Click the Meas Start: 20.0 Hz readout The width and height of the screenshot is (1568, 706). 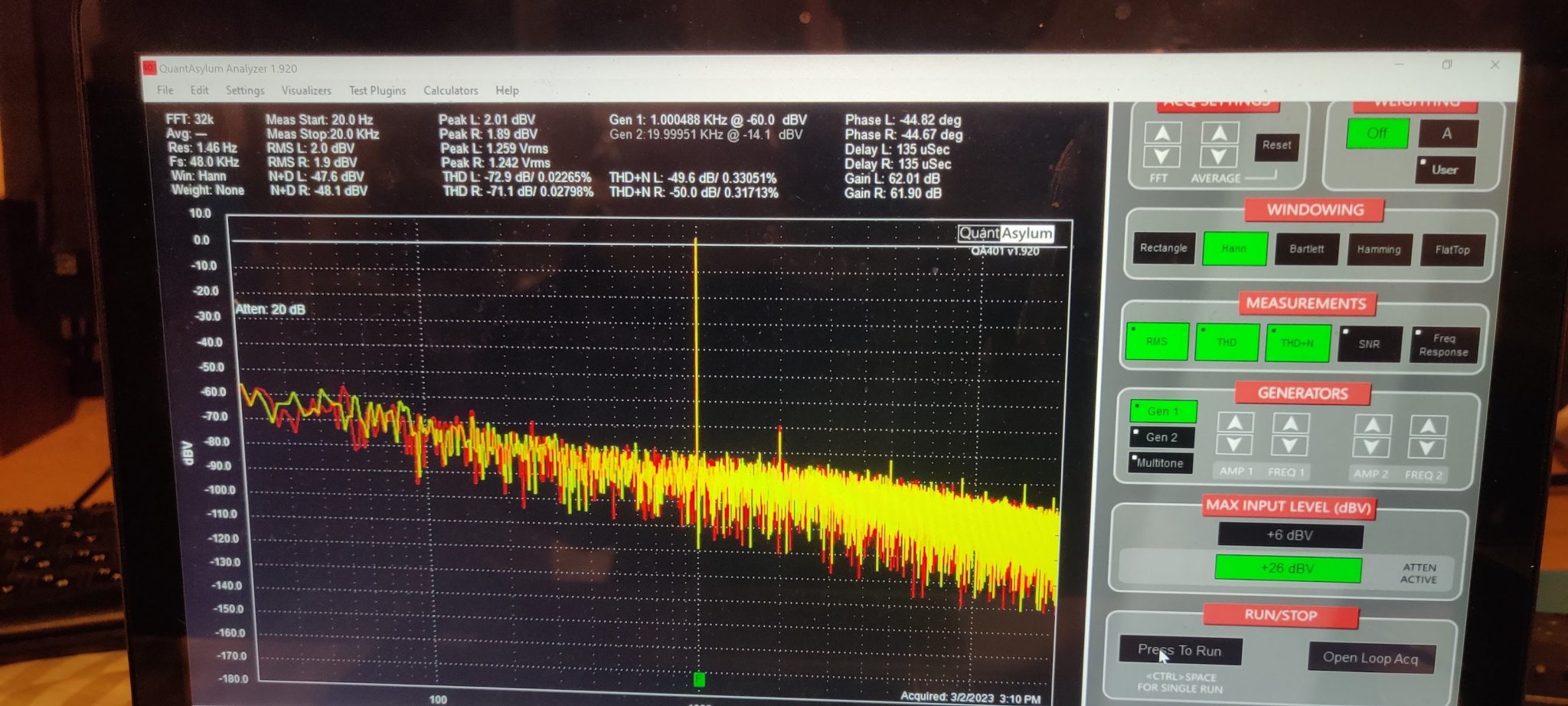tap(319, 119)
